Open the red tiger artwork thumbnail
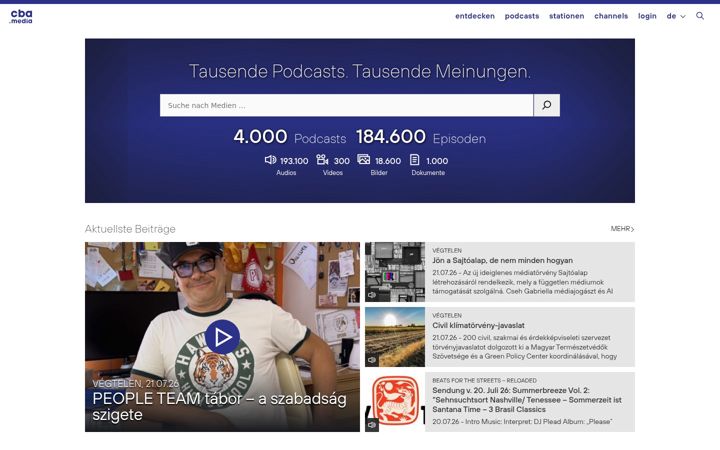Viewport: 720px width, 450px height. (x=395, y=402)
